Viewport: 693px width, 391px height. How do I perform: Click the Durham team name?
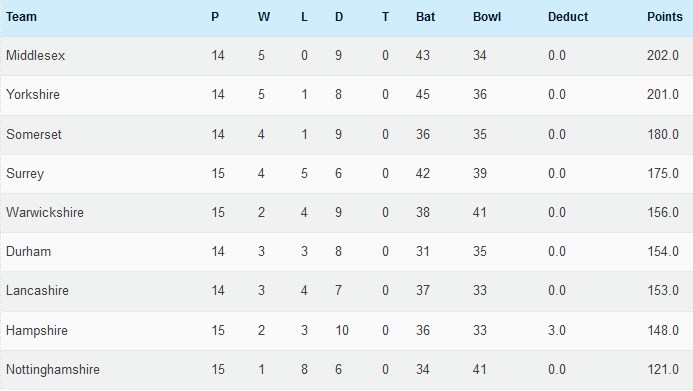[28, 251]
